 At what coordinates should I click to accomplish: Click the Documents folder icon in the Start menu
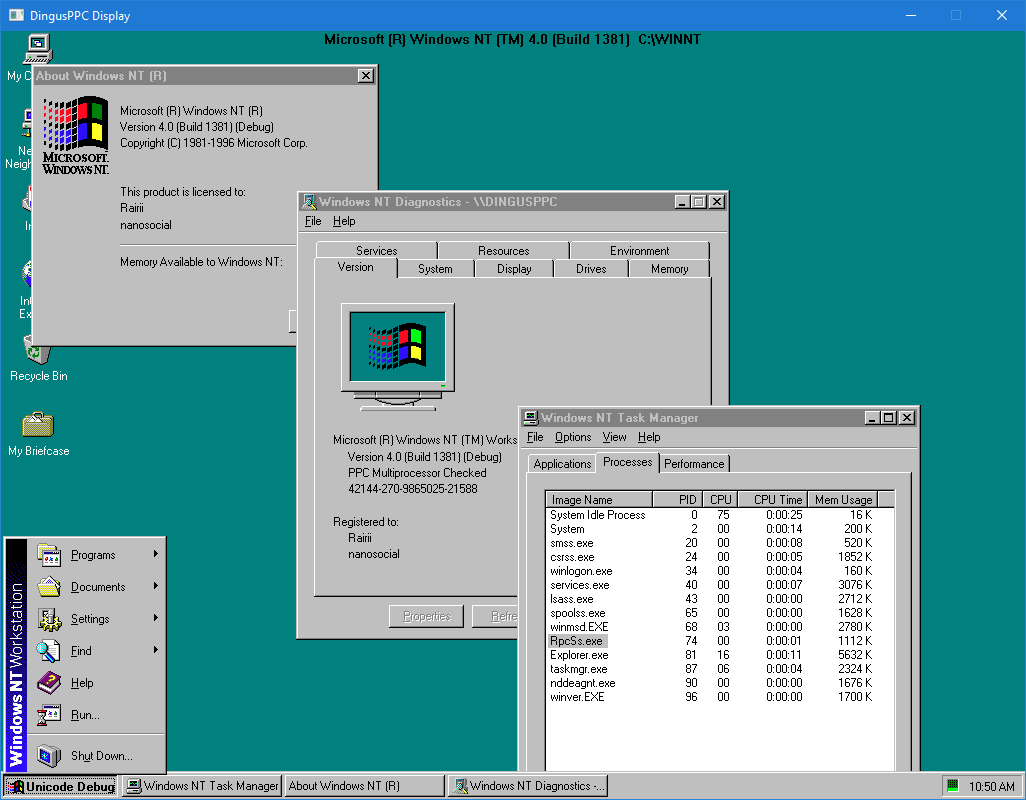point(49,587)
